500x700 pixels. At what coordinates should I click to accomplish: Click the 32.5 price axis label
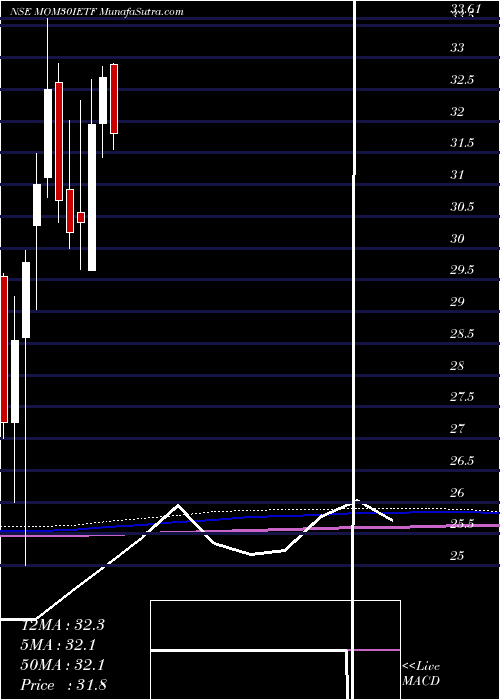tap(462, 80)
